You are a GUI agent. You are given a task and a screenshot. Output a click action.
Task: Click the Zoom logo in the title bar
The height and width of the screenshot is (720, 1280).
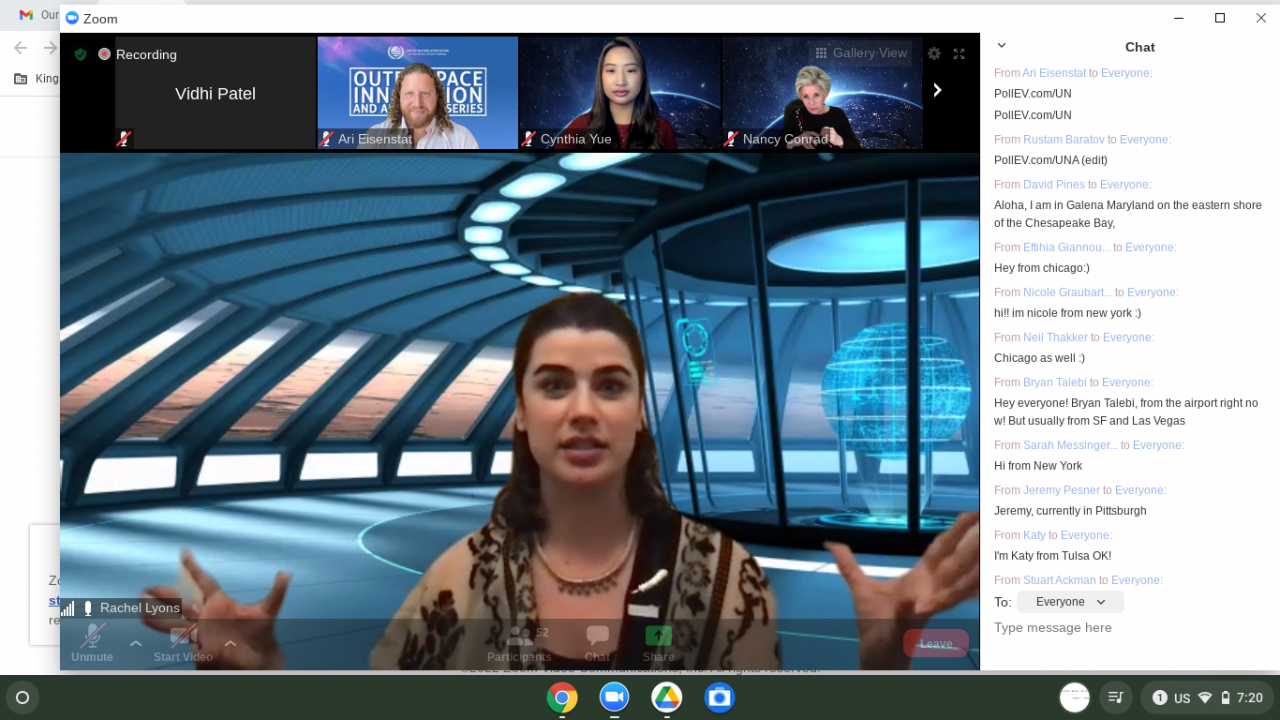(72, 18)
